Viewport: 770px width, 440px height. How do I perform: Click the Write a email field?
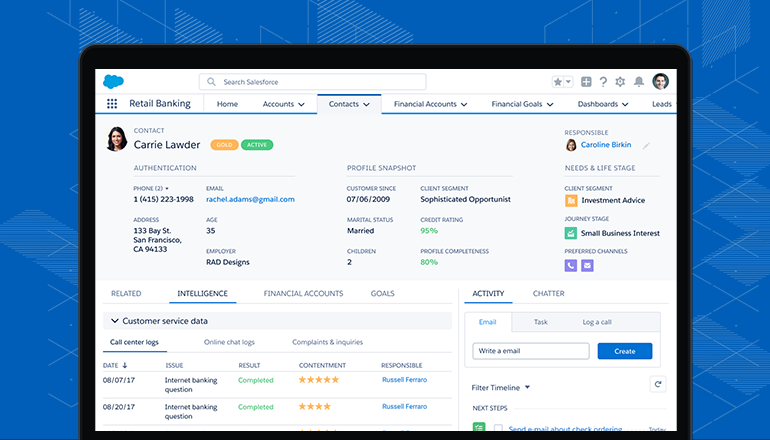[x=531, y=351]
